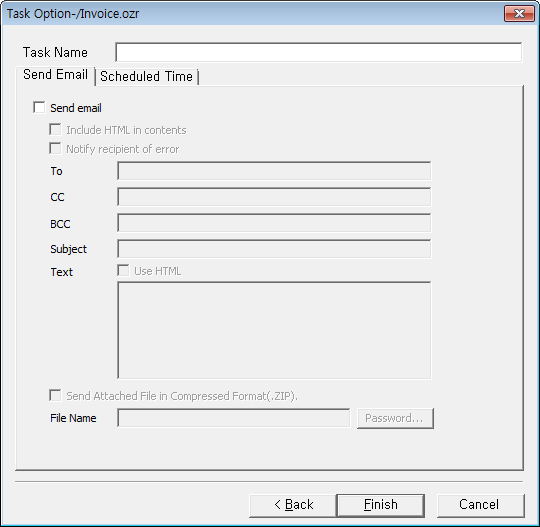Tick the Use HTML checkbox
540x527 pixels.
click(x=123, y=271)
